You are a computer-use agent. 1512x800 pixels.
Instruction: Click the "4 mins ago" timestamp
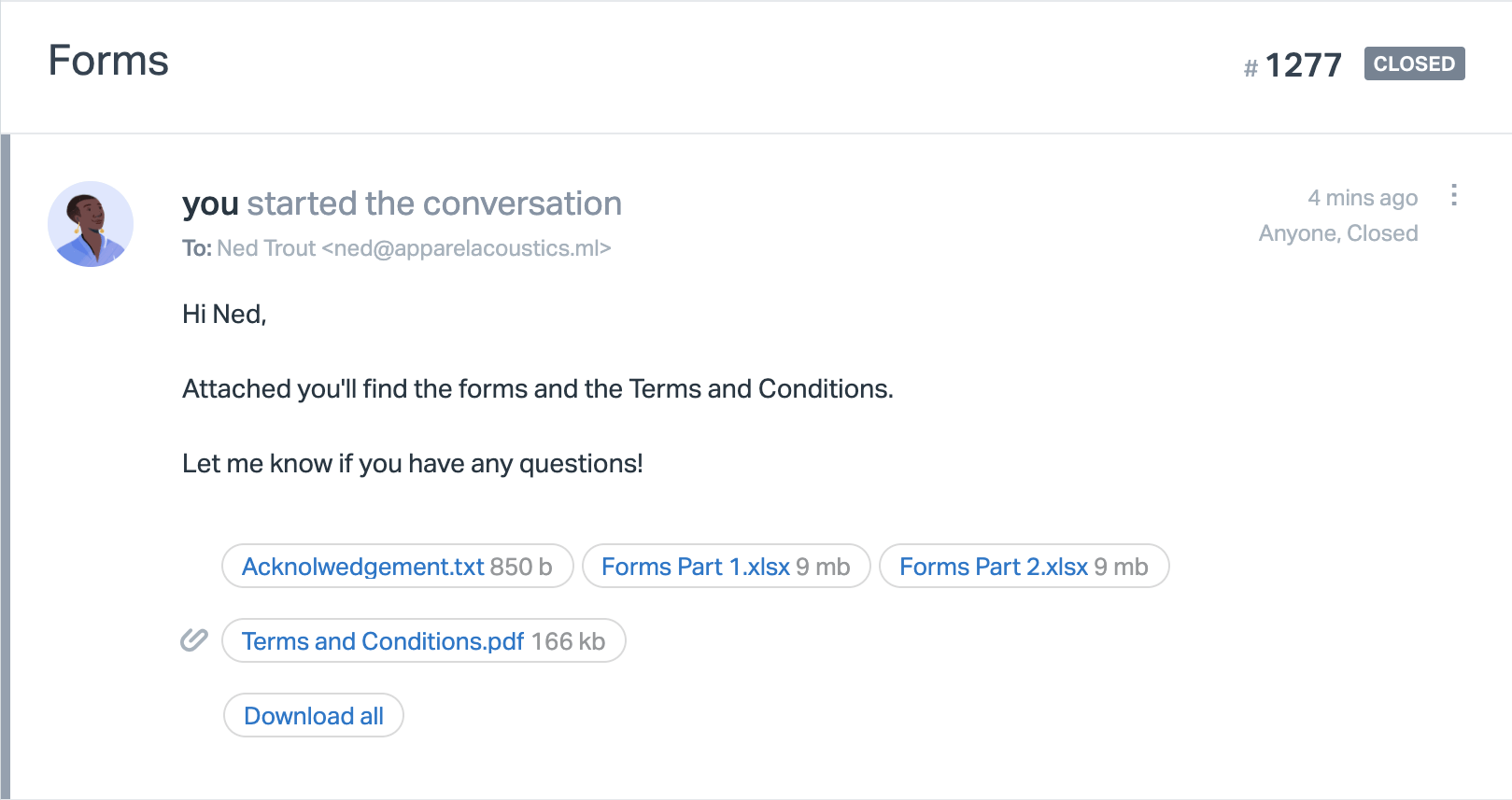(1363, 198)
